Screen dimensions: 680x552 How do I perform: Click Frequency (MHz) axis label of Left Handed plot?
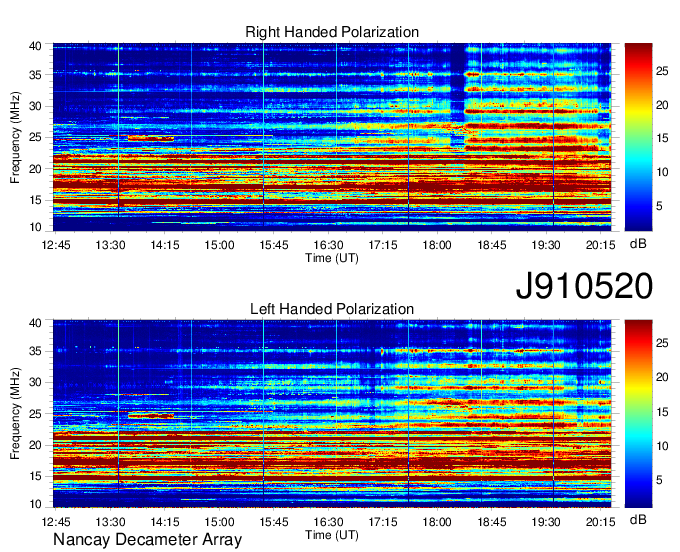point(15,414)
